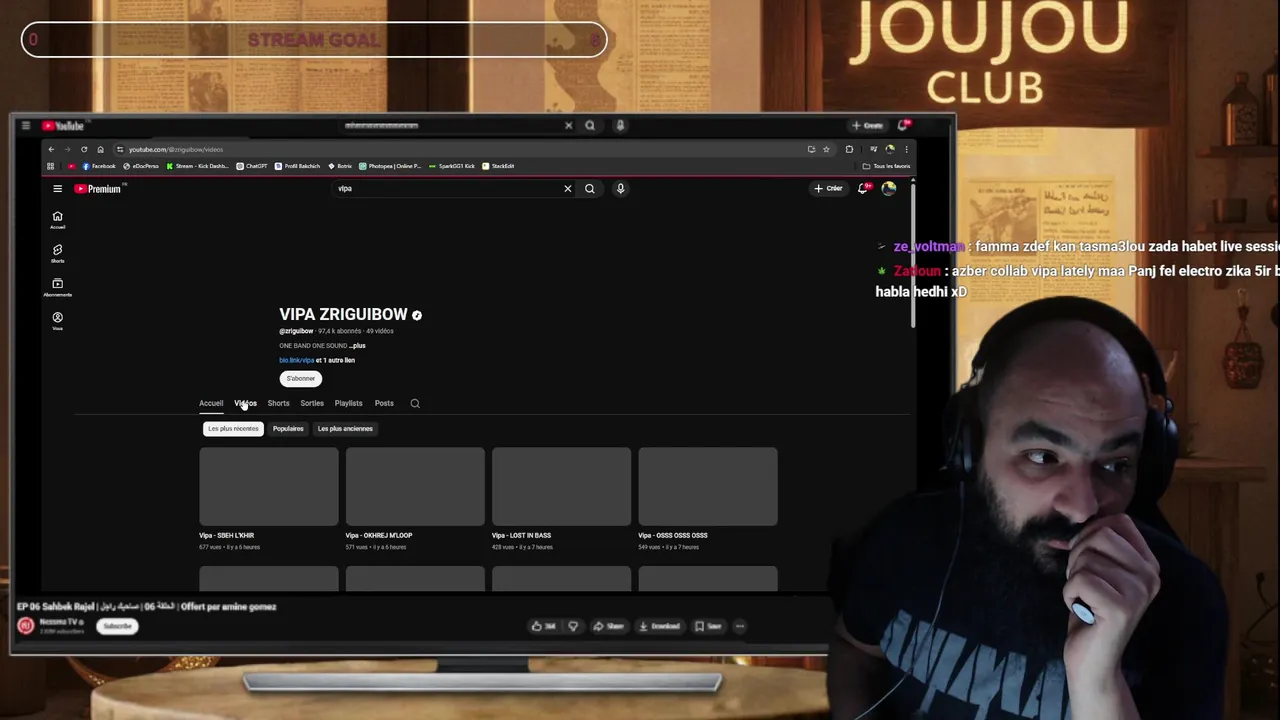The width and height of the screenshot is (1280, 720).
Task: Select the 'Les plus anciennes' filter chip
Action: point(345,429)
